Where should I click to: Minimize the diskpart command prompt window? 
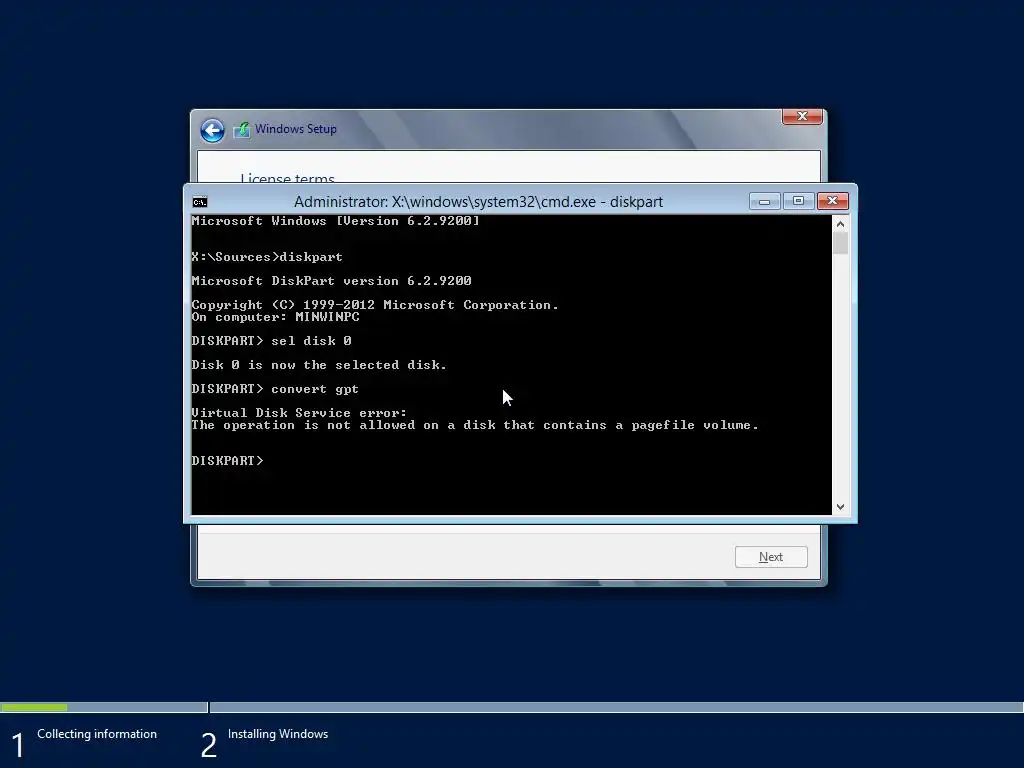click(x=764, y=201)
